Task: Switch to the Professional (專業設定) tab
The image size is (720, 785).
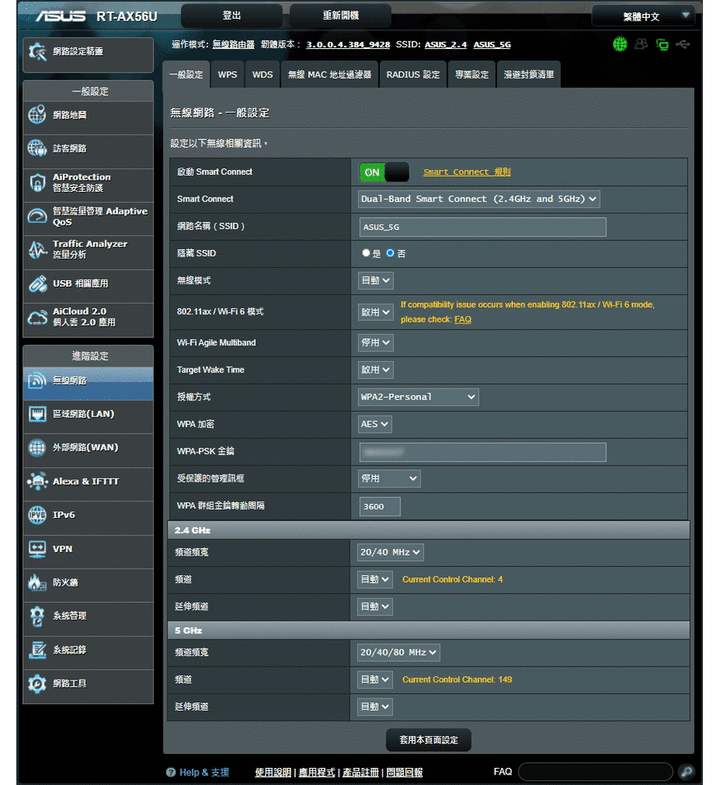Action: point(472,75)
